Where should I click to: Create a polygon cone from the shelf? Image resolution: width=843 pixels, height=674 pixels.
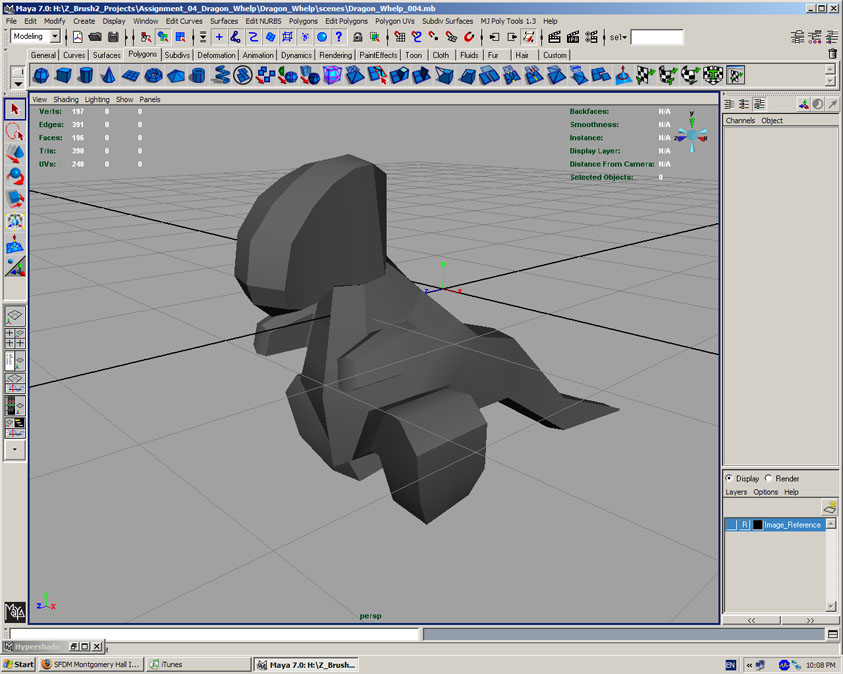(108, 75)
